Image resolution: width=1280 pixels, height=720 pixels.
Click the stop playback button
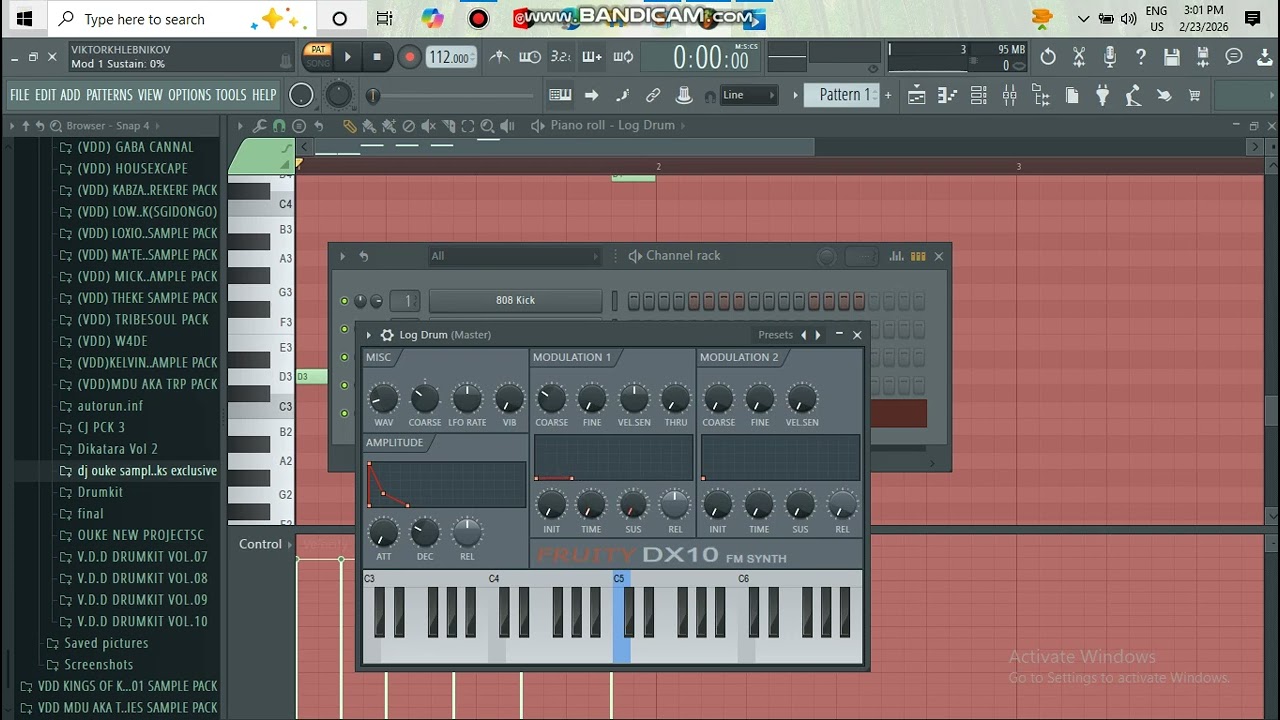pos(377,57)
